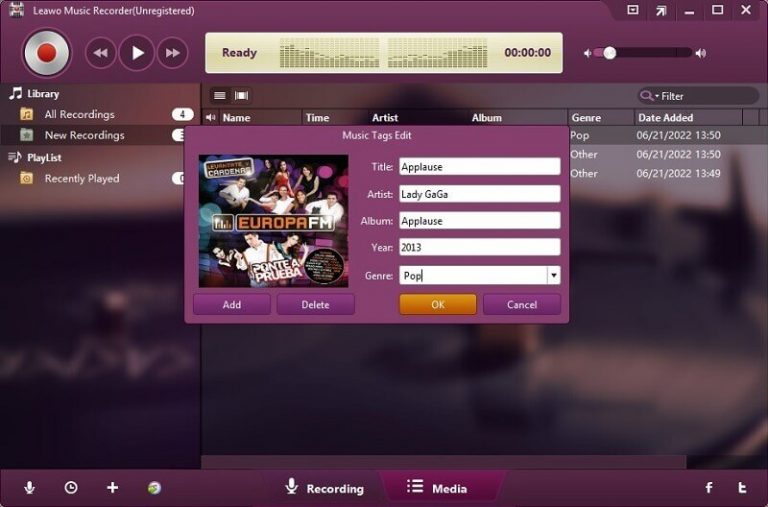Viewport: 768px width, 507px height.
Task: Switch to the Recording tab
Action: [324, 488]
